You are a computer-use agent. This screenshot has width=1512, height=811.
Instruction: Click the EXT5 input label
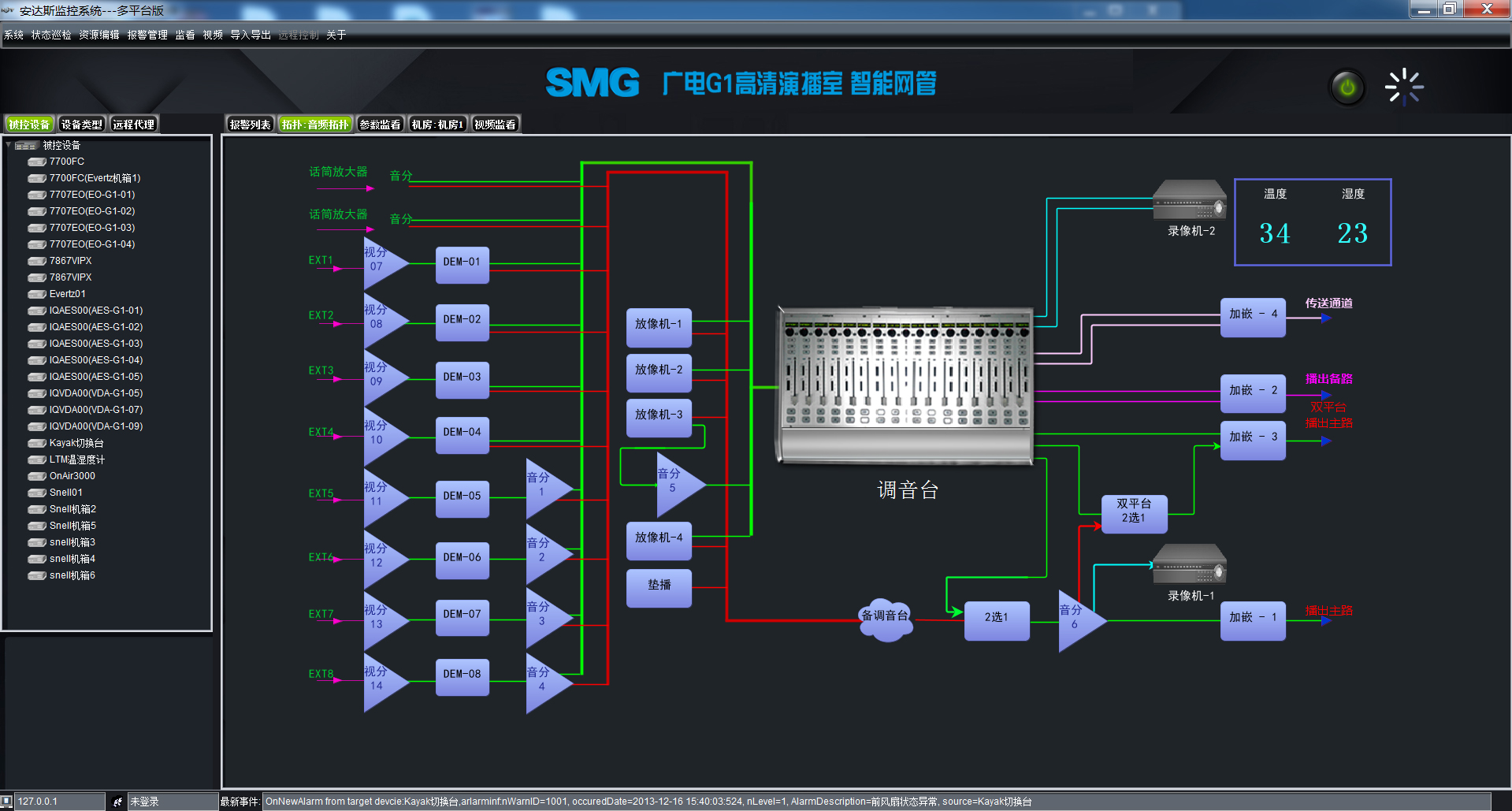click(x=321, y=493)
